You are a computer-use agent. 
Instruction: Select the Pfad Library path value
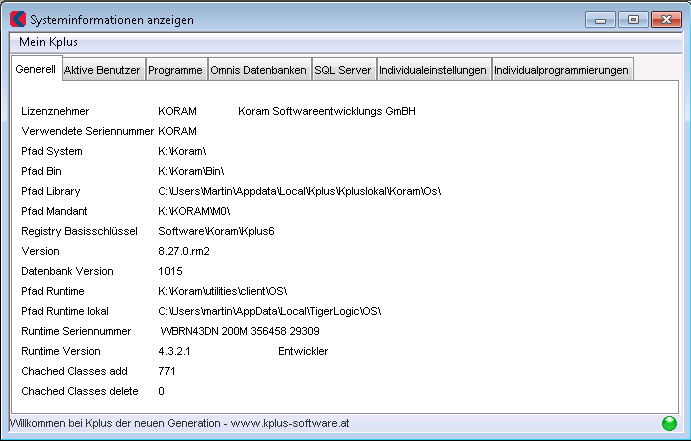click(x=299, y=191)
